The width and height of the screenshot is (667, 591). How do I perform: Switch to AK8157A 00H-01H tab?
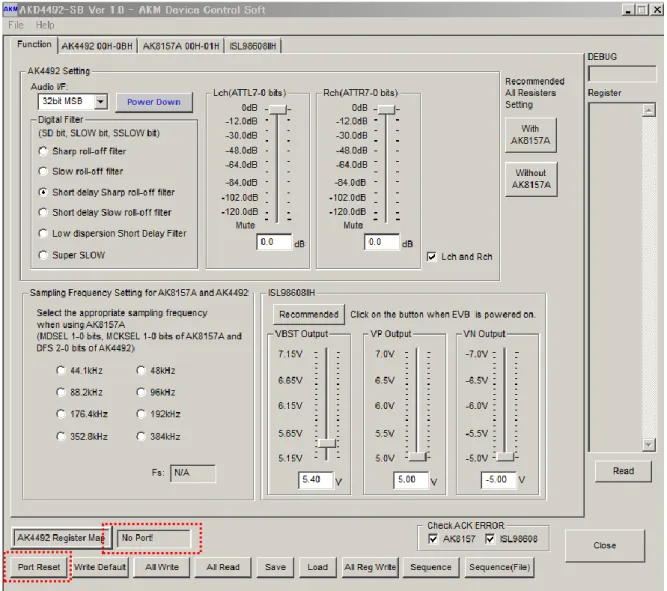click(x=181, y=46)
